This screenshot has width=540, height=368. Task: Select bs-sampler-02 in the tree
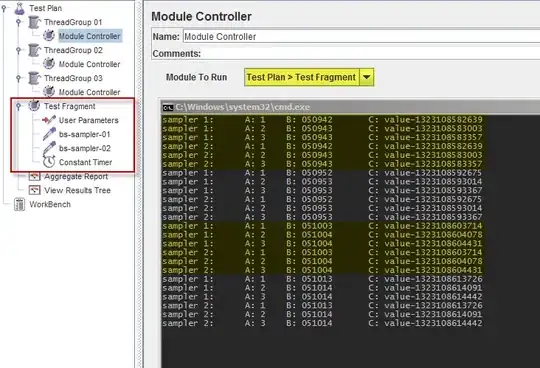pos(85,148)
